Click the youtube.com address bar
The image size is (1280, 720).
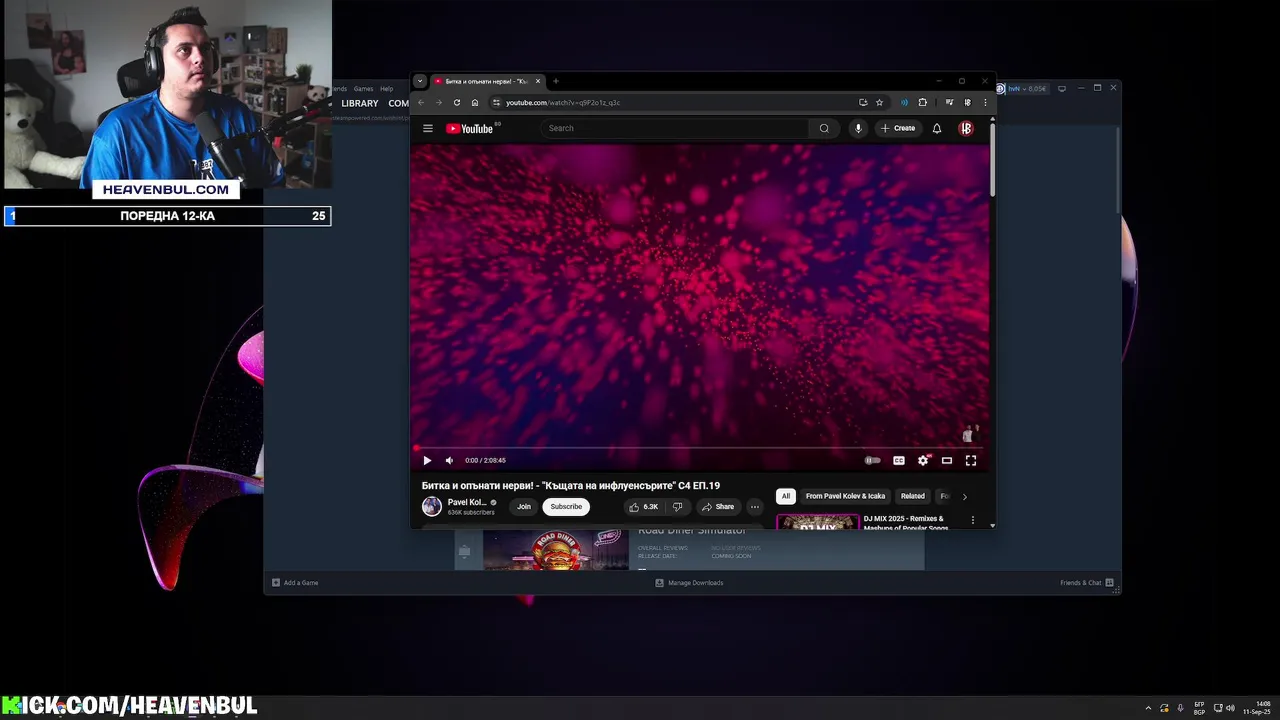(680, 102)
